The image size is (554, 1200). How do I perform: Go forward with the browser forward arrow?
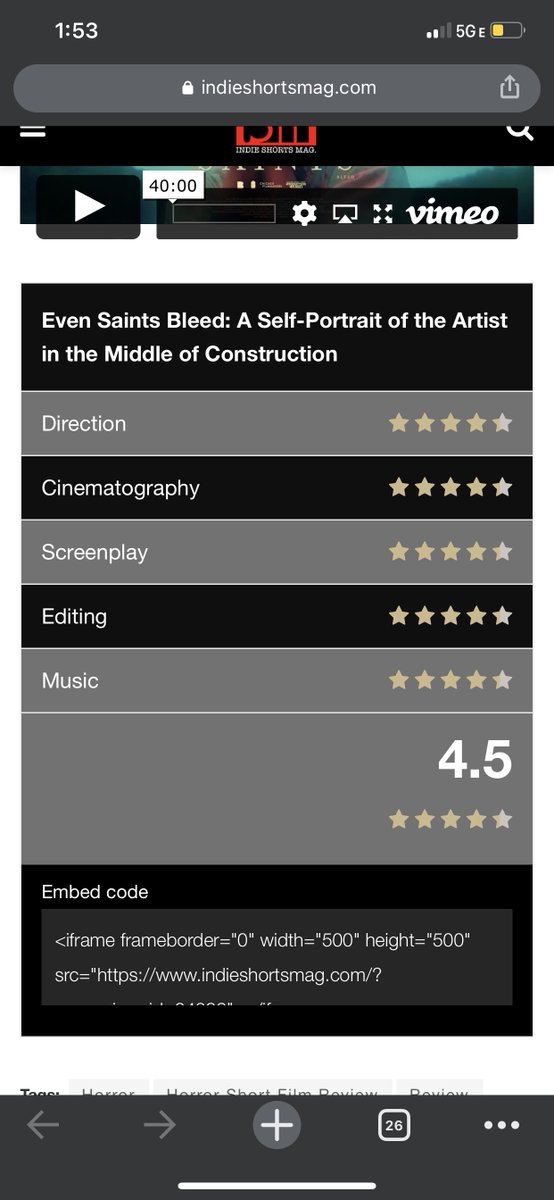[x=159, y=1126]
